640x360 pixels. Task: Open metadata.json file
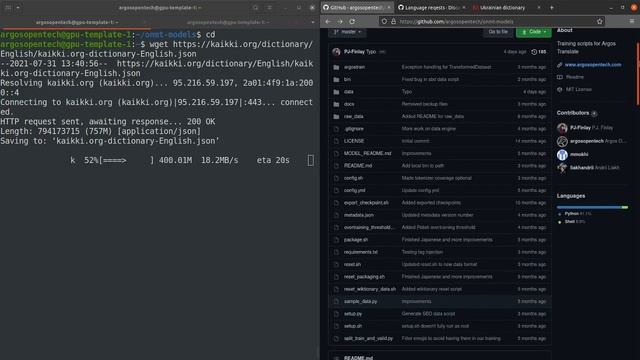[x=358, y=215]
